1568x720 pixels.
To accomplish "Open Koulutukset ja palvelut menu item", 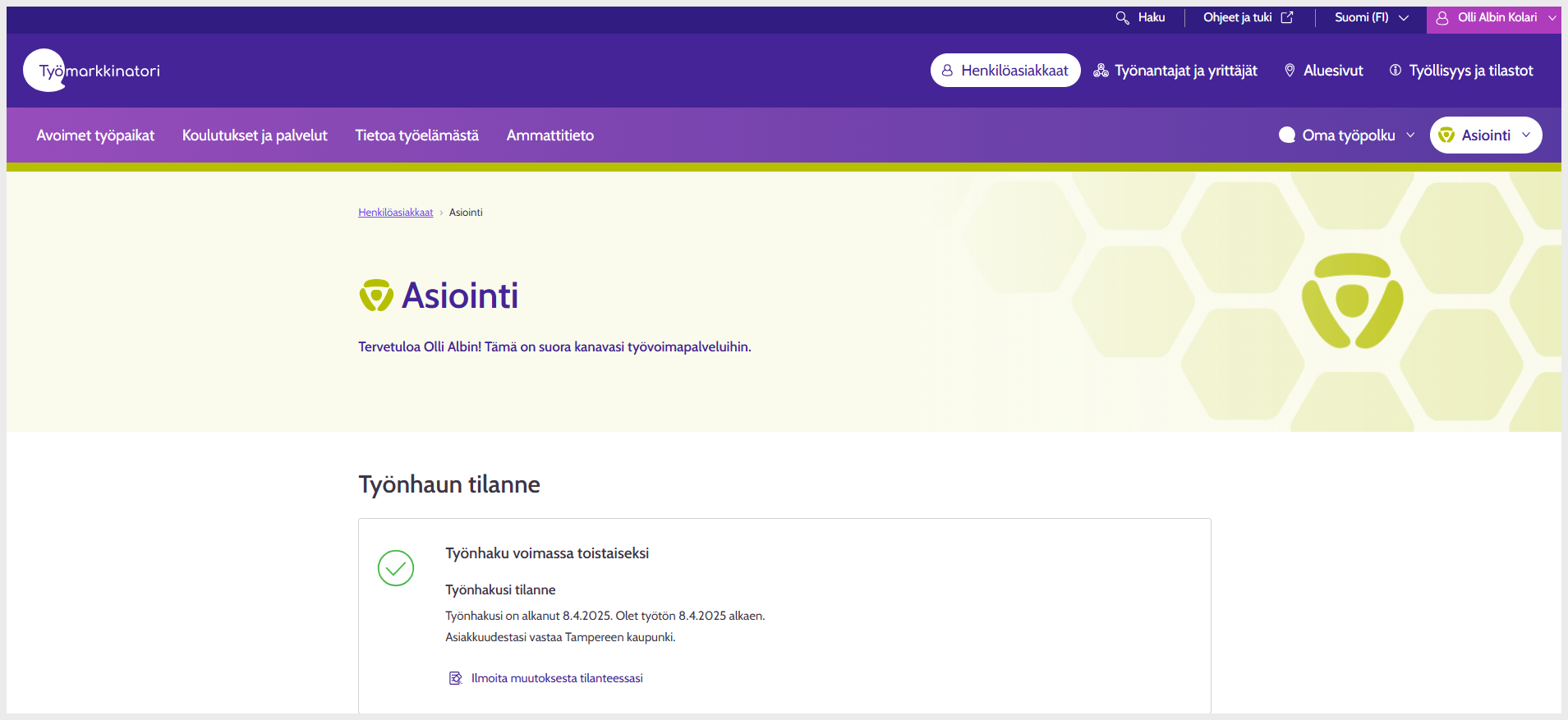I will 255,135.
